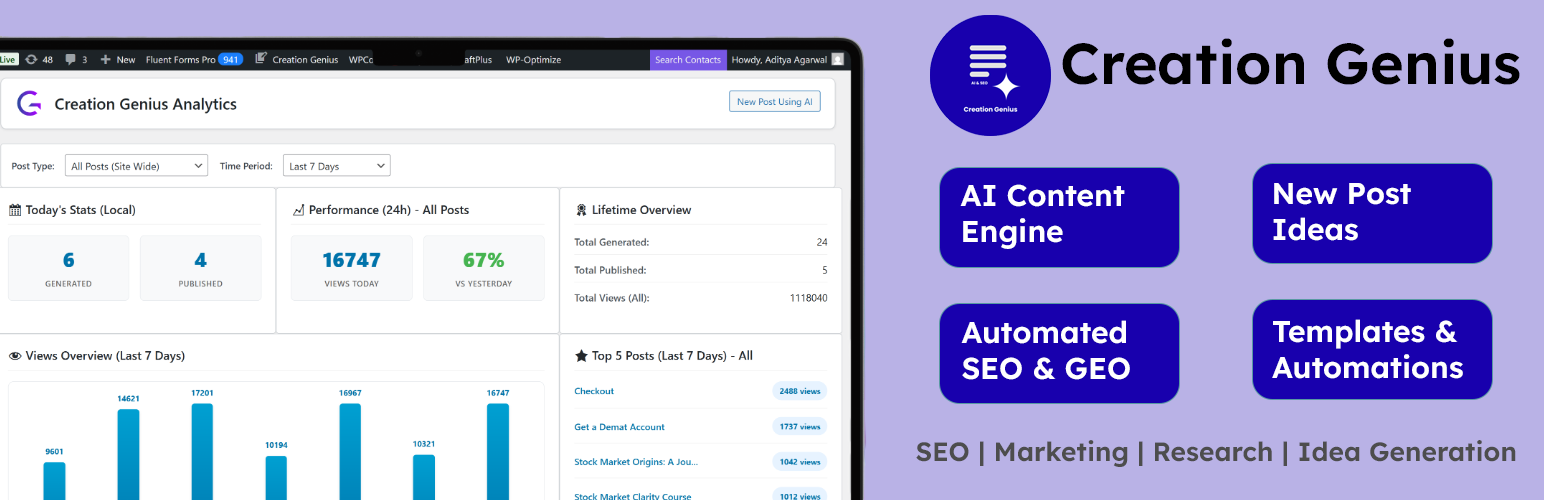1544x500 pixels.
Task: Click the bar labeled 17201 in chart
Action: (x=202, y=452)
